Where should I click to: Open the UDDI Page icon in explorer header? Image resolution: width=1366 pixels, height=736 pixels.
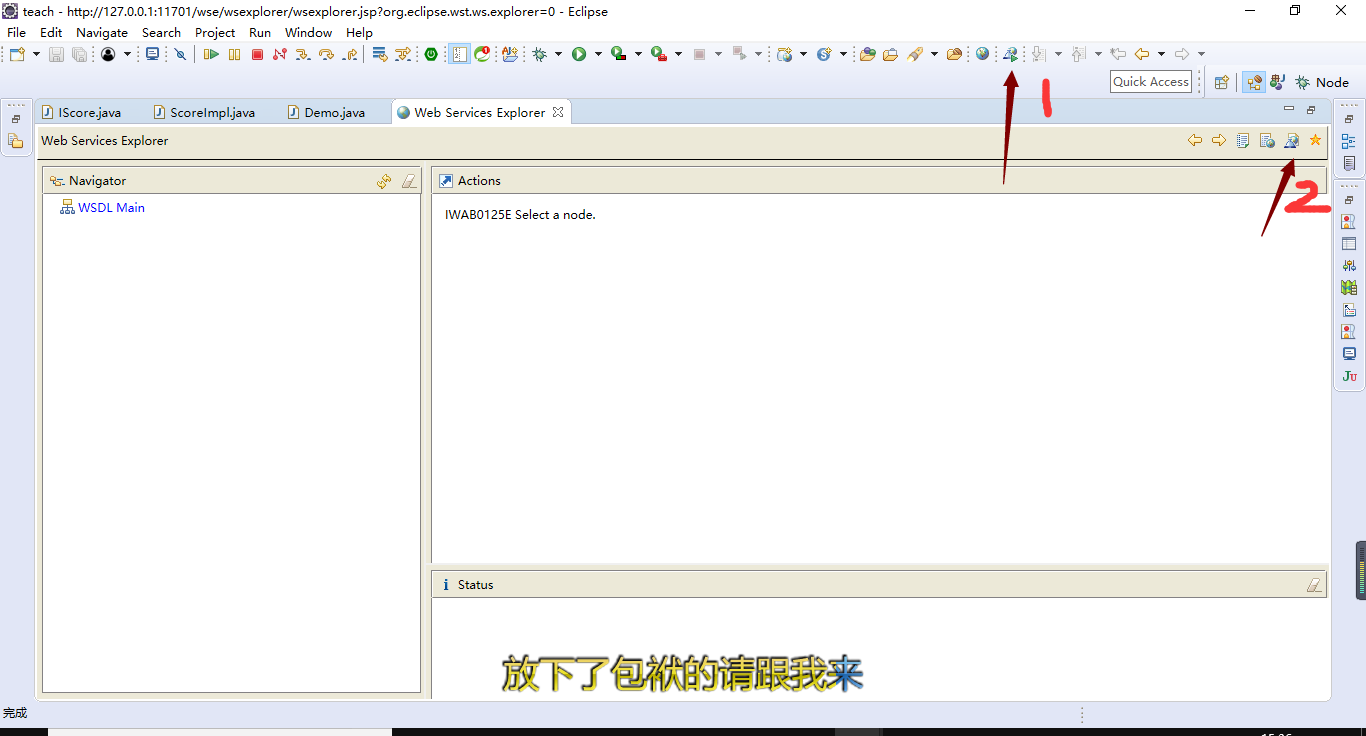pos(1243,141)
